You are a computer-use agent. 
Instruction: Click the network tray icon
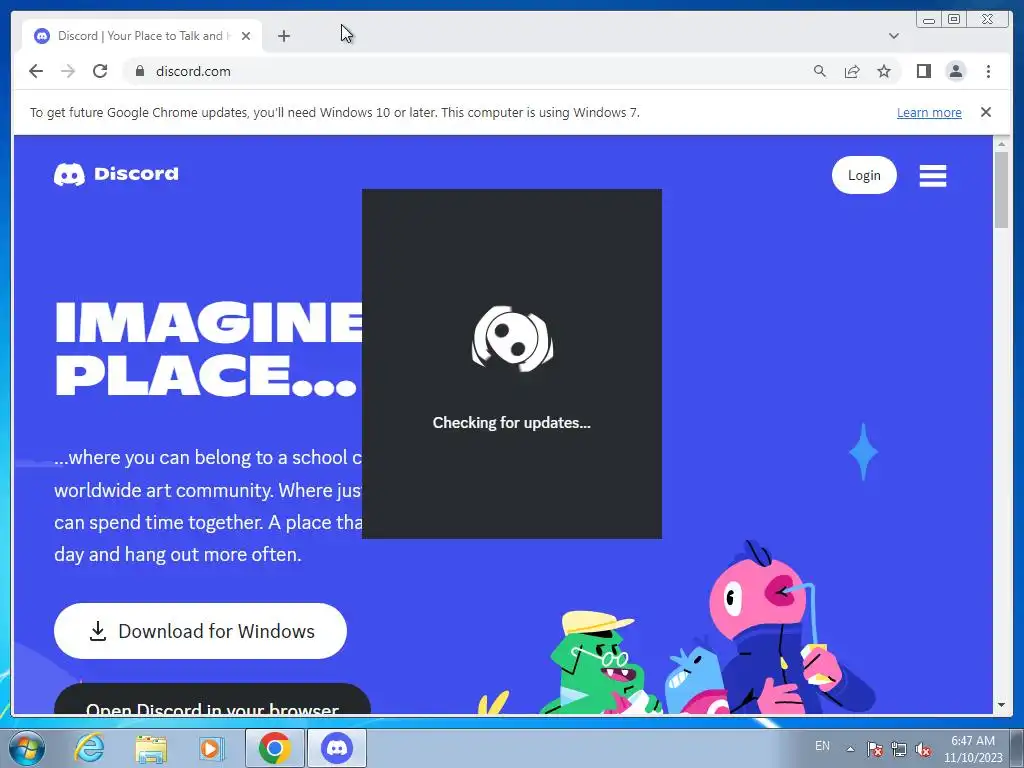pyautogui.click(x=899, y=749)
